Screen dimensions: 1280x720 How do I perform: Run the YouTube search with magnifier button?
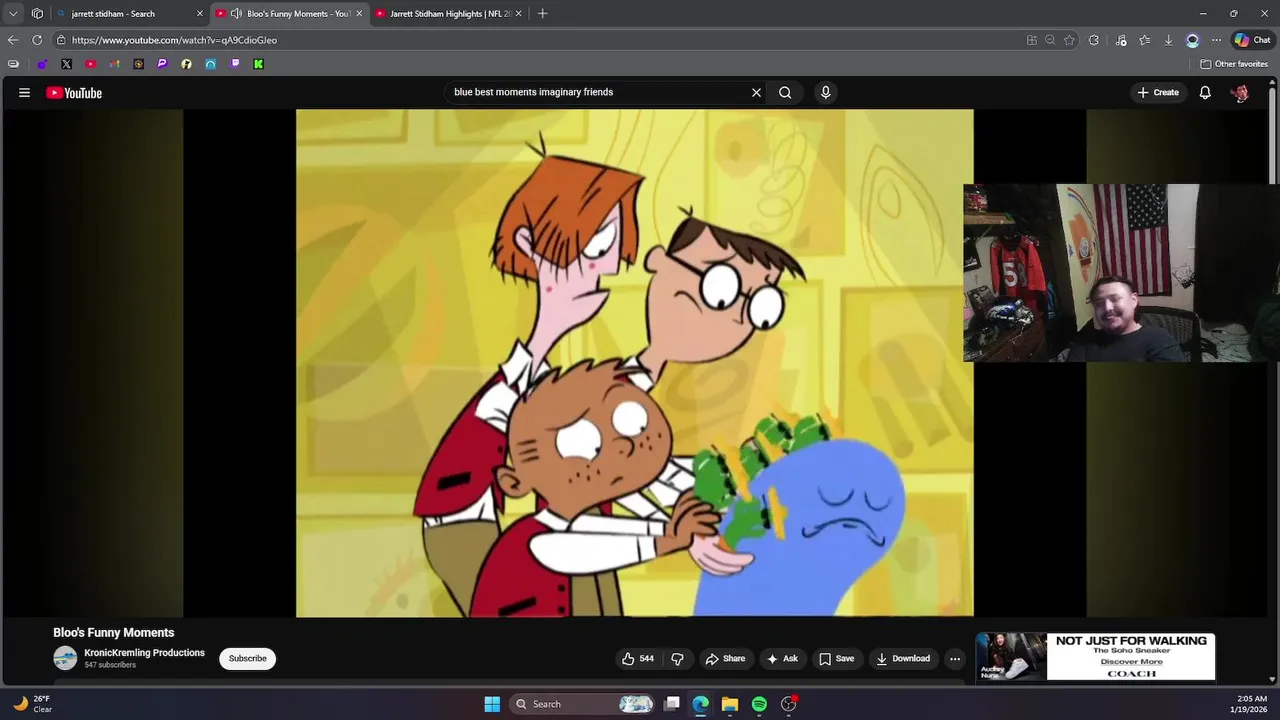tap(785, 92)
